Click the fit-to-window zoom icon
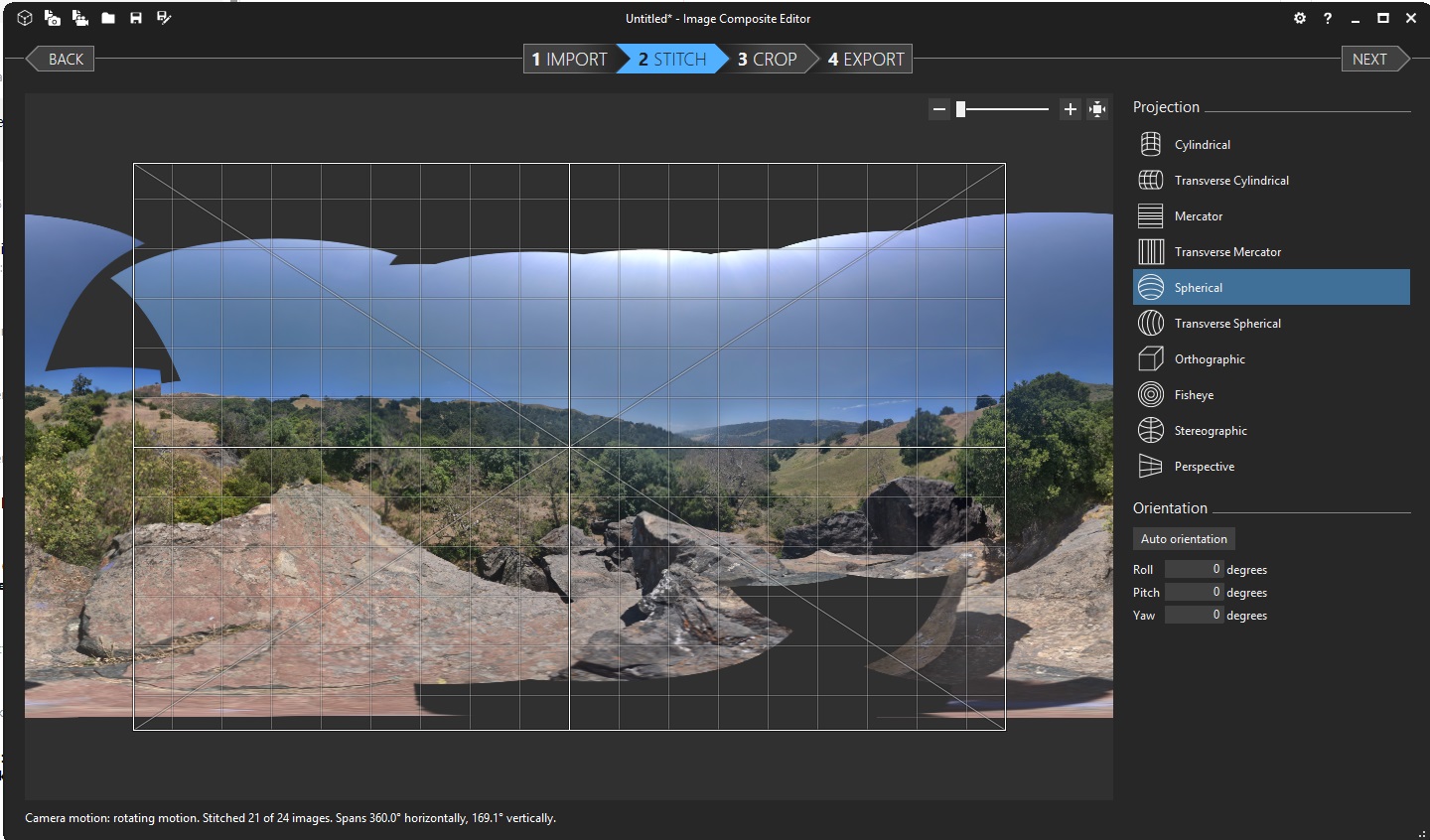The image size is (1430, 840). (x=1097, y=109)
